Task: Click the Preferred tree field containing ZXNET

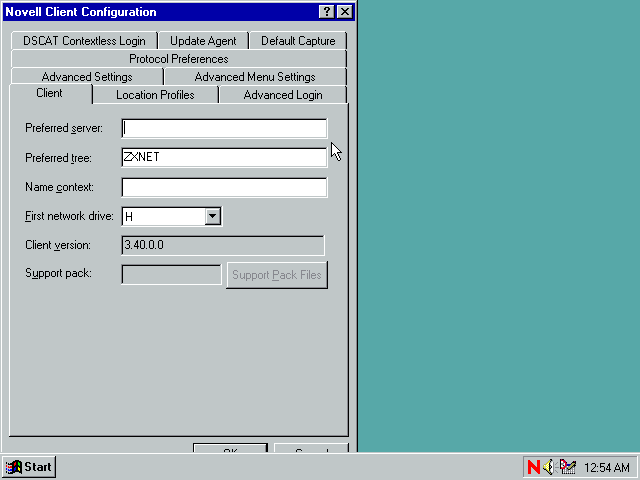Action: [x=224, y=158]
